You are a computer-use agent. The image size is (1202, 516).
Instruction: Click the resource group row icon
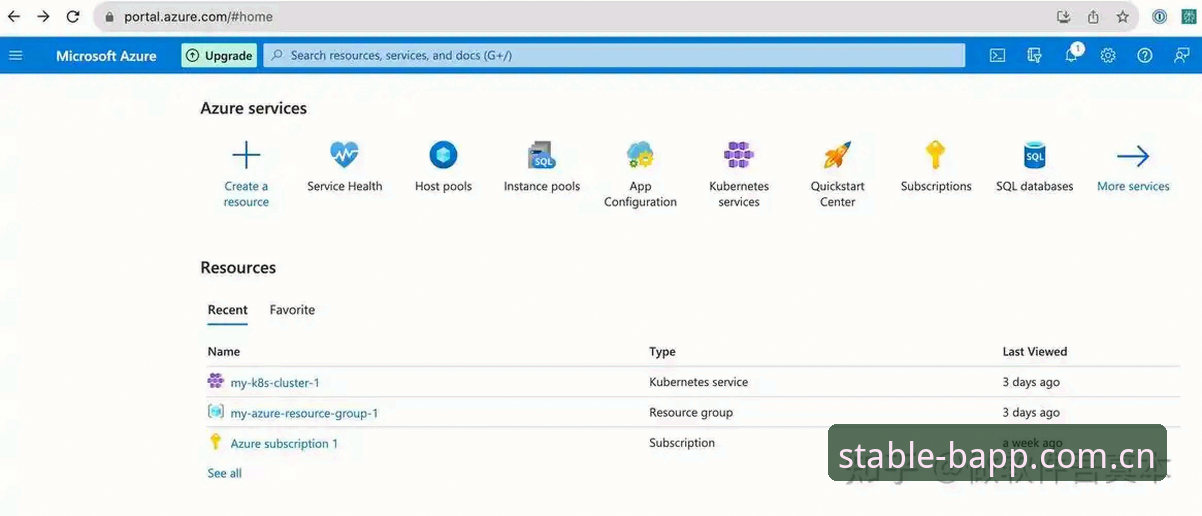215,411
